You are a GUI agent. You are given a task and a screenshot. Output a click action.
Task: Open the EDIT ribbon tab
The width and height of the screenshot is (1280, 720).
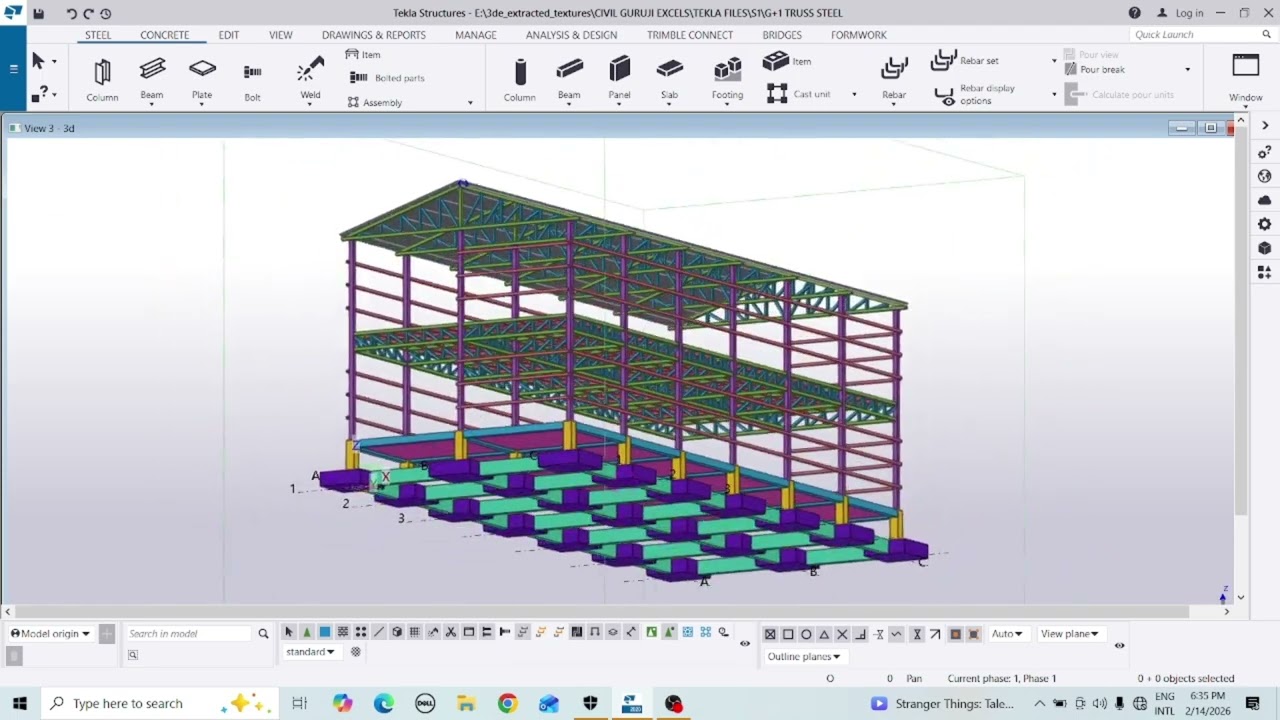(229, 35)
